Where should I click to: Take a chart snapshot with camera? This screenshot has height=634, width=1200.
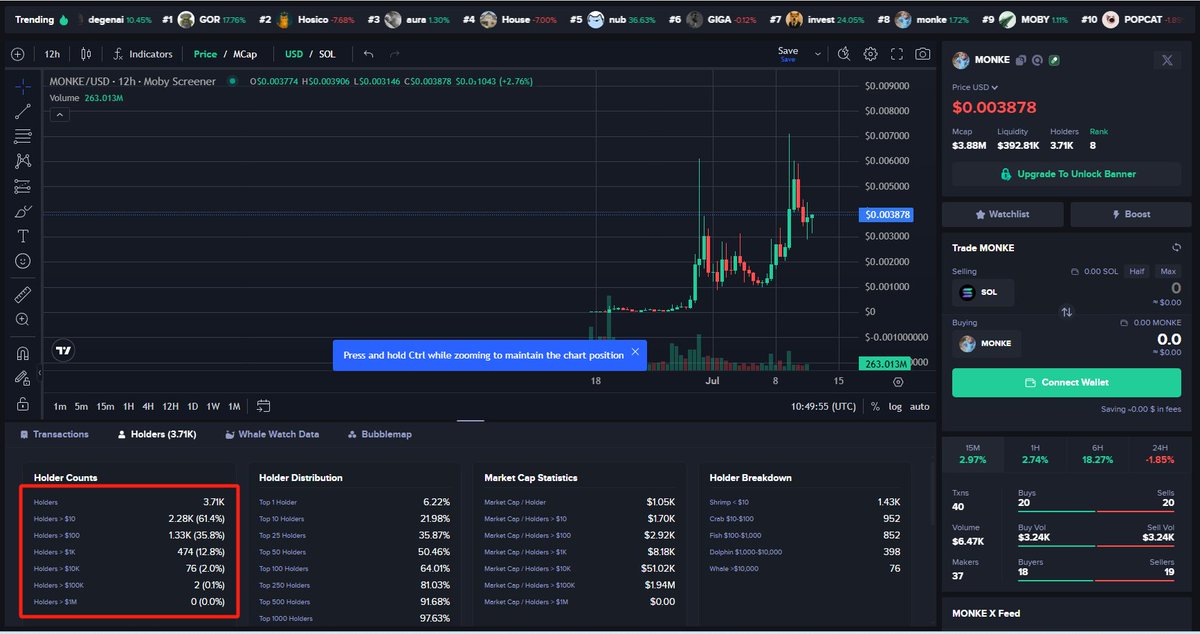[x=923, y=54]
